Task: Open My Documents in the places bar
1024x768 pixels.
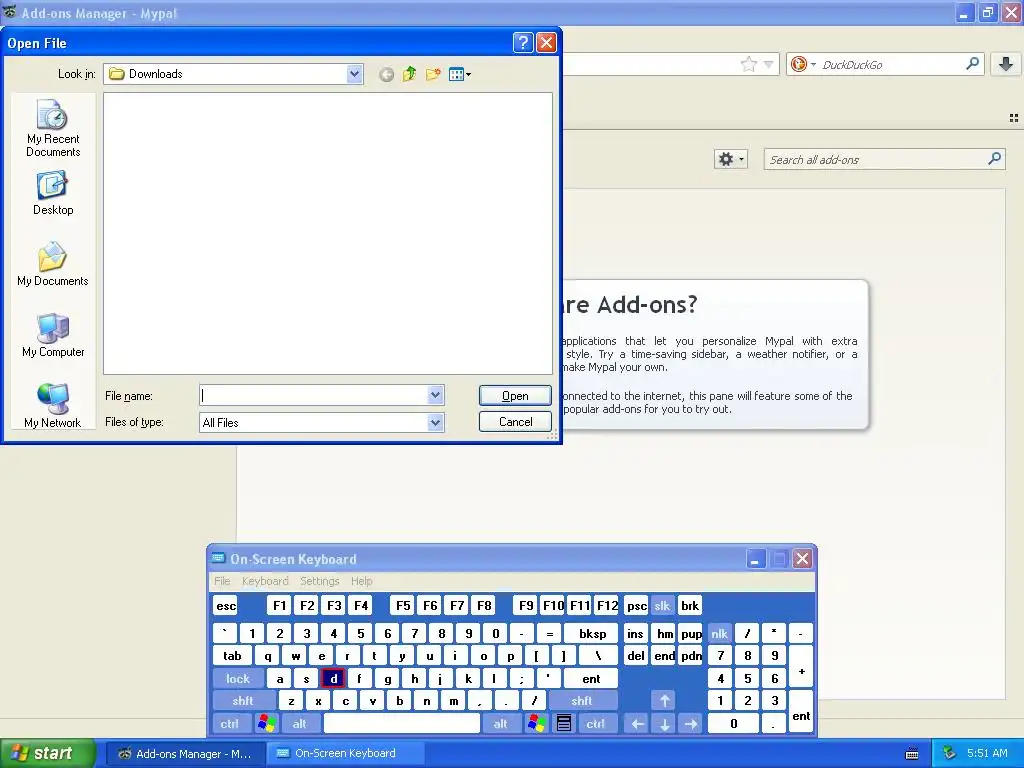Action: click(53, 264)
